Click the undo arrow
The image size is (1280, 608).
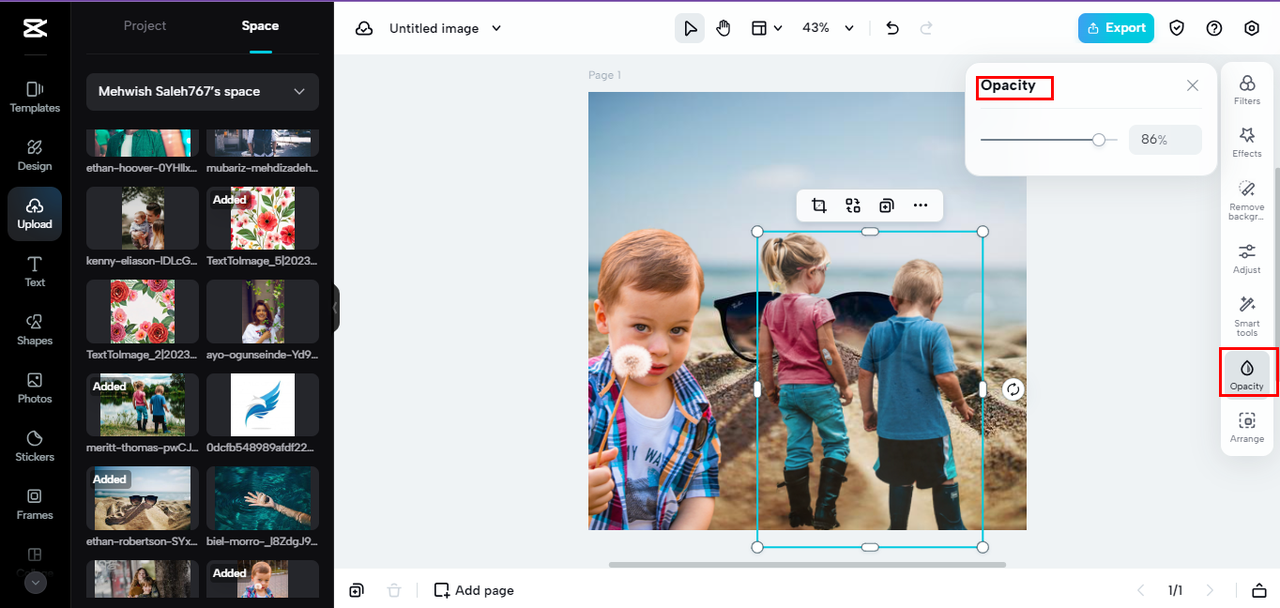click(x=893, y=28)
